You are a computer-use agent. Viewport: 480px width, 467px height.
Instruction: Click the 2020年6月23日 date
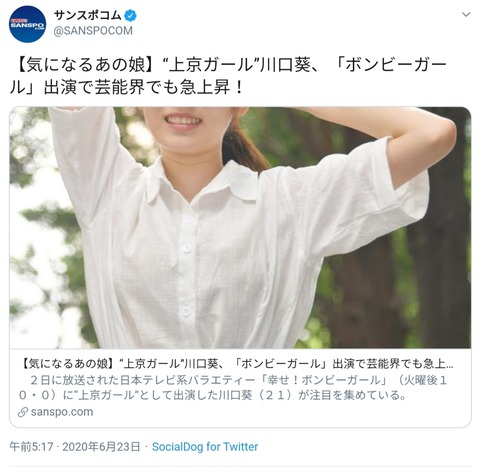pyautogui.click(x=101, y=447)
